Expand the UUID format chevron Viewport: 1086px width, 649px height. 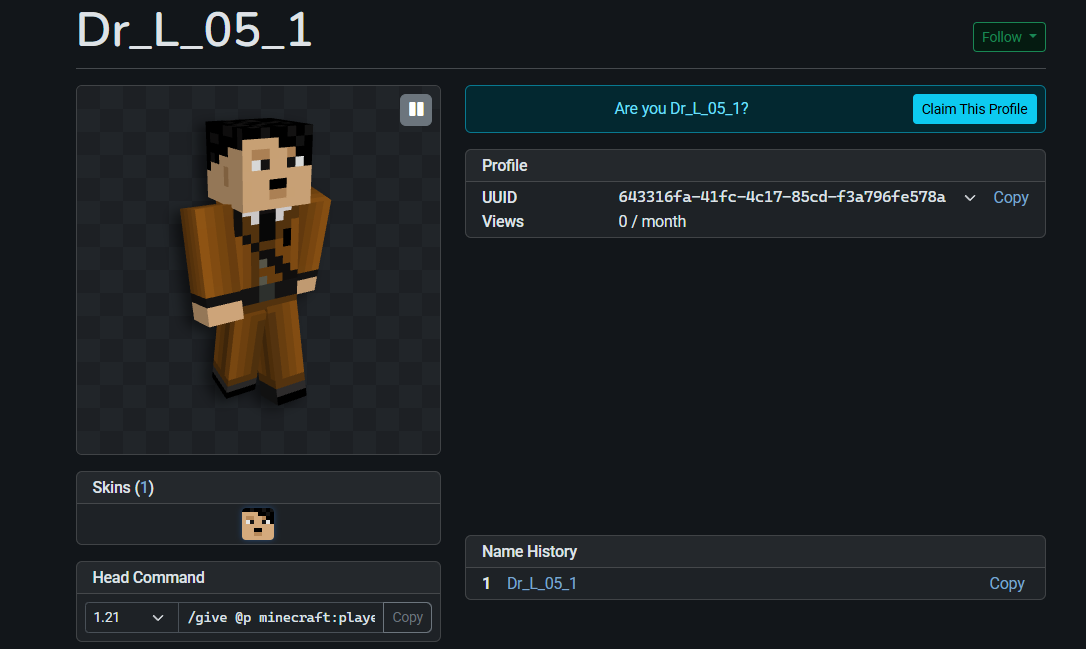pyautogui.click(x=970, y=198)
